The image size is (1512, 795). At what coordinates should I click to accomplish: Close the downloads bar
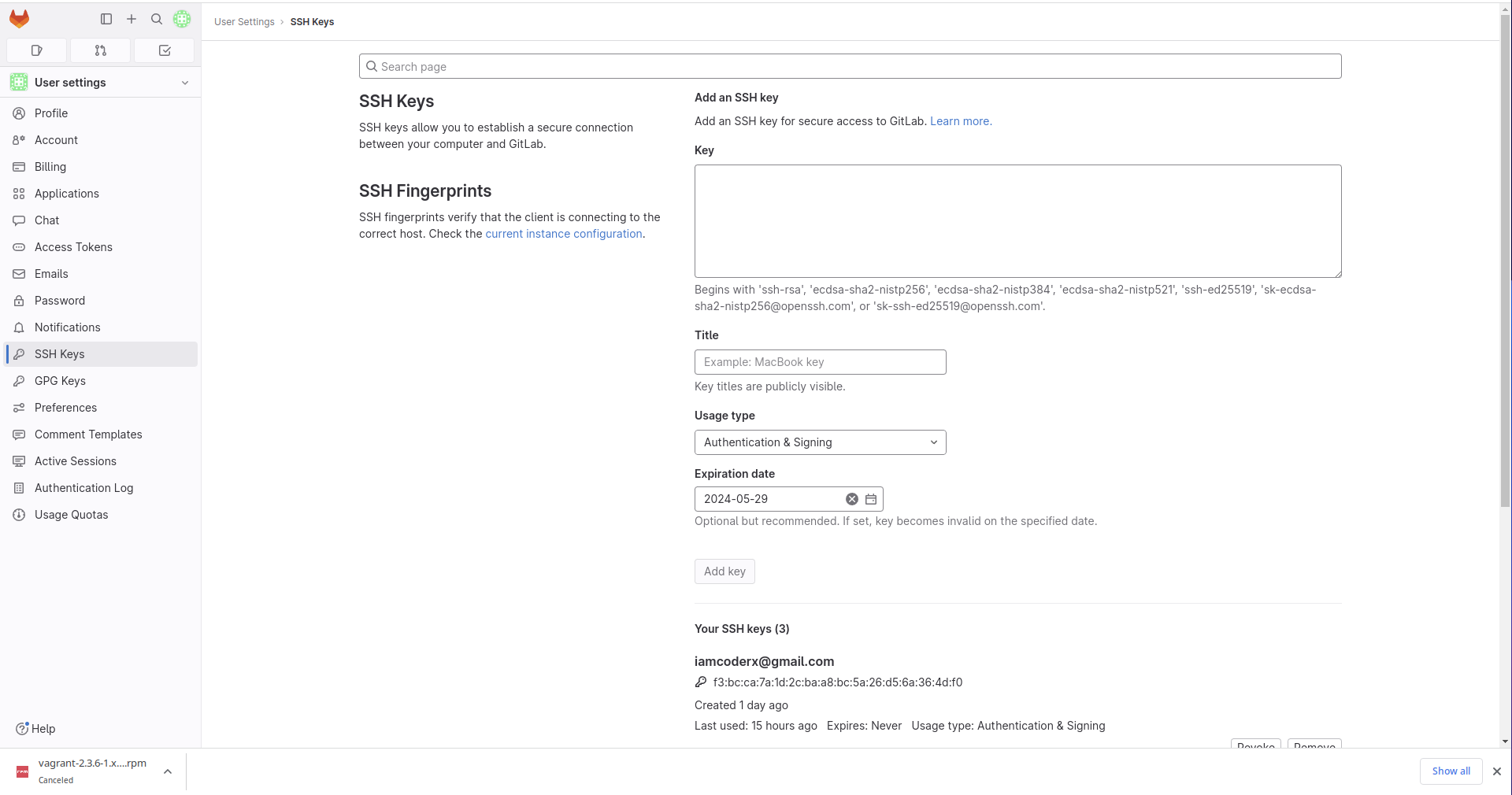pyautogui.click(x=1497, y=771)
